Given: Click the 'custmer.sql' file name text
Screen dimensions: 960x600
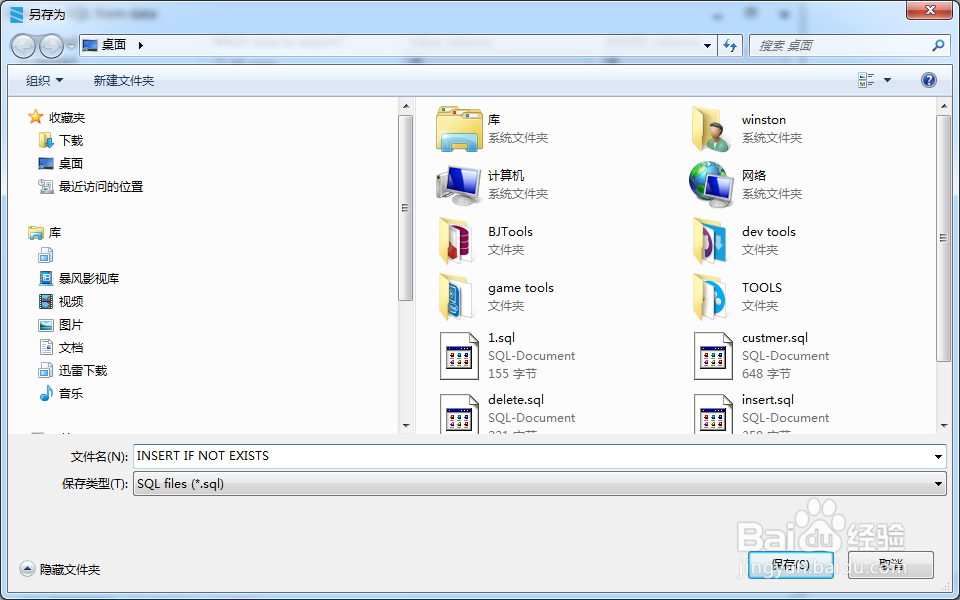Looking at the screenshot, I should pos(774,337).
